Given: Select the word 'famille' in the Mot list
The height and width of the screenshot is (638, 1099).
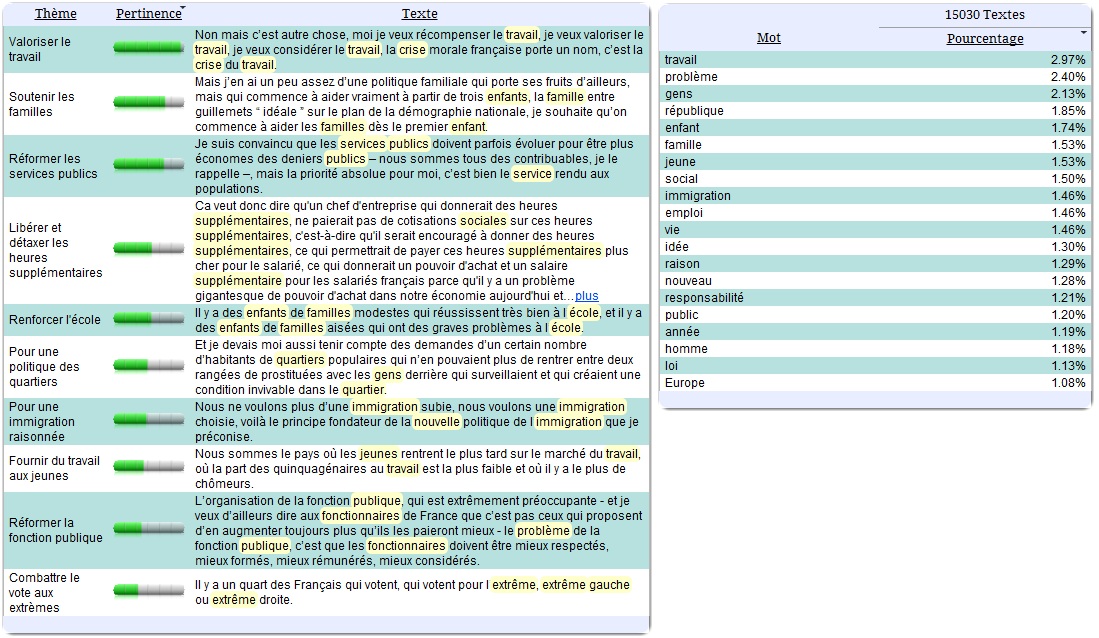Looking at the screenshot, I should pos(683,144).
